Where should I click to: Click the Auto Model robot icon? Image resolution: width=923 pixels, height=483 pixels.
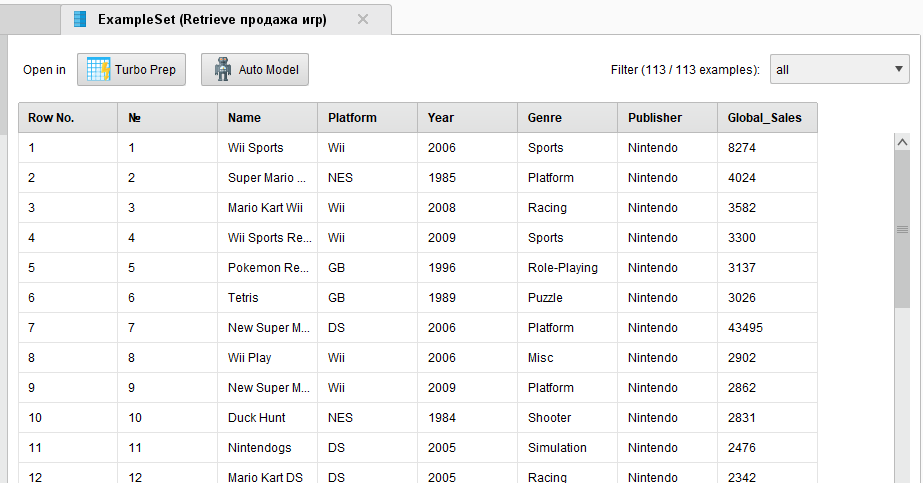[x=223, y=69]
